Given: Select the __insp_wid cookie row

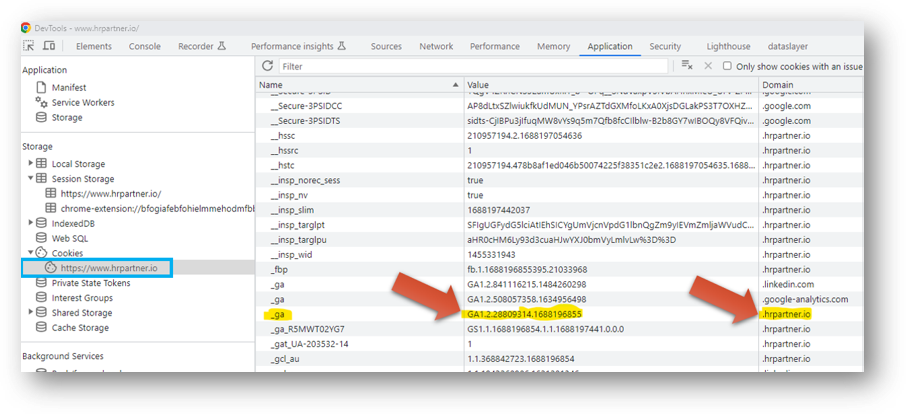Looking at the screenshot, I should (x=560, y=255).
